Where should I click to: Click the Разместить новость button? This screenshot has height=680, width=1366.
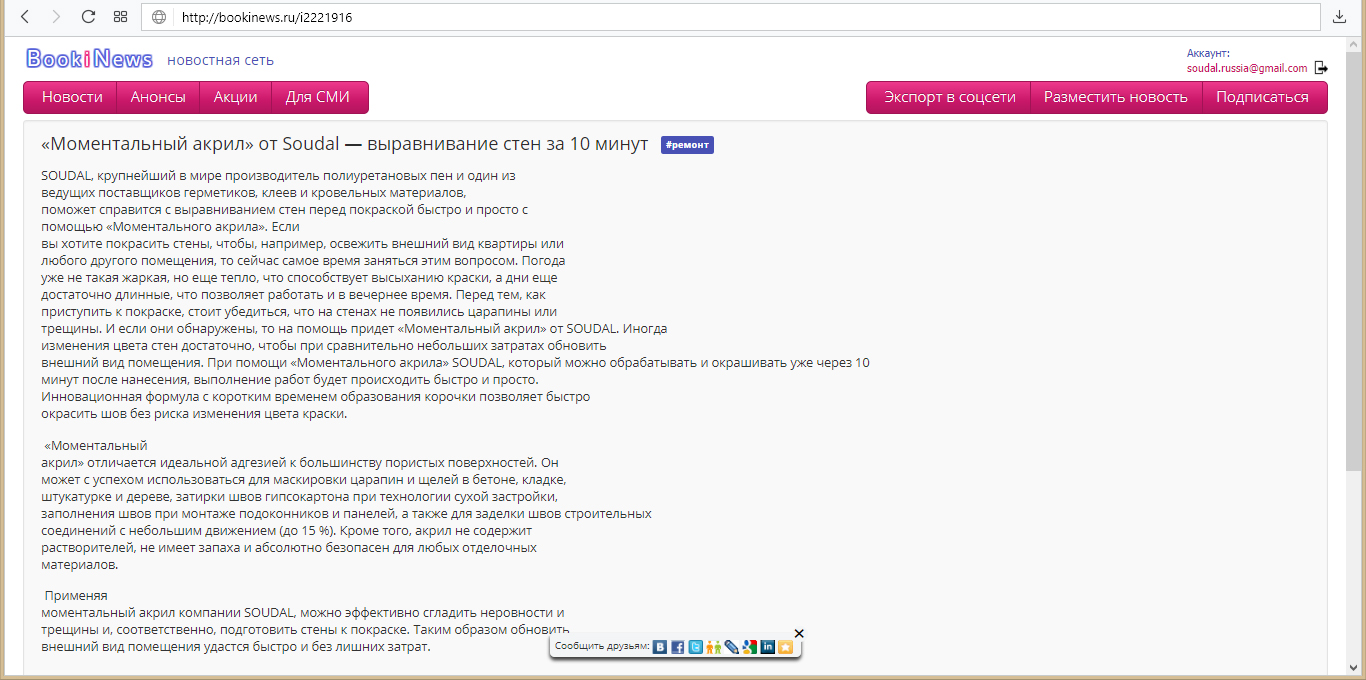(1116, 97)
